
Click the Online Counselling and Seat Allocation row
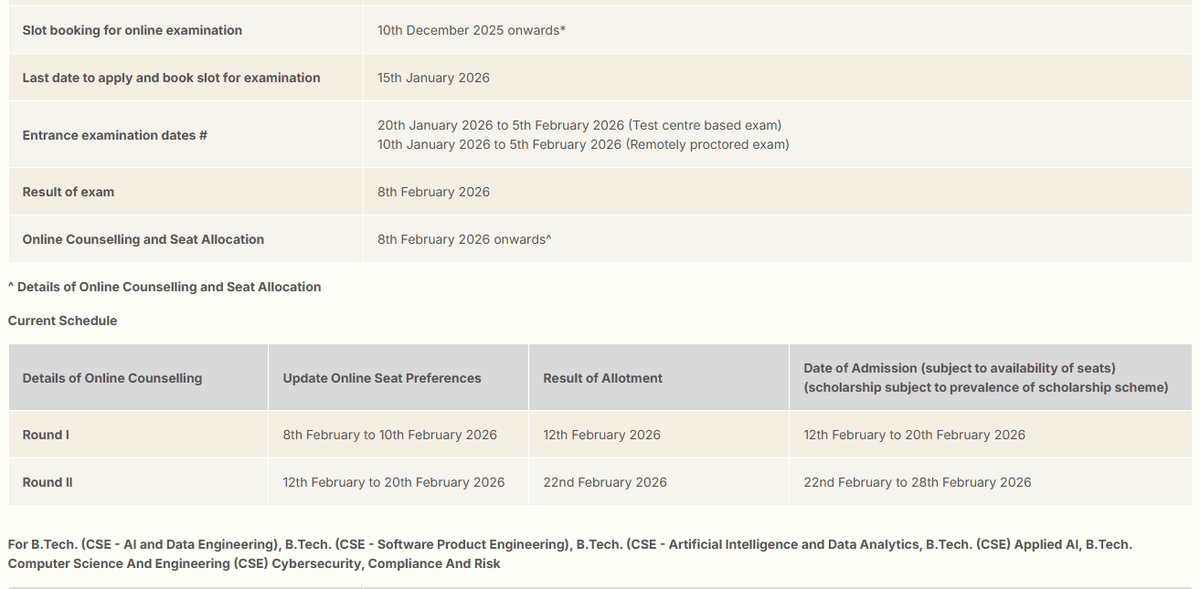click(144, 239)
